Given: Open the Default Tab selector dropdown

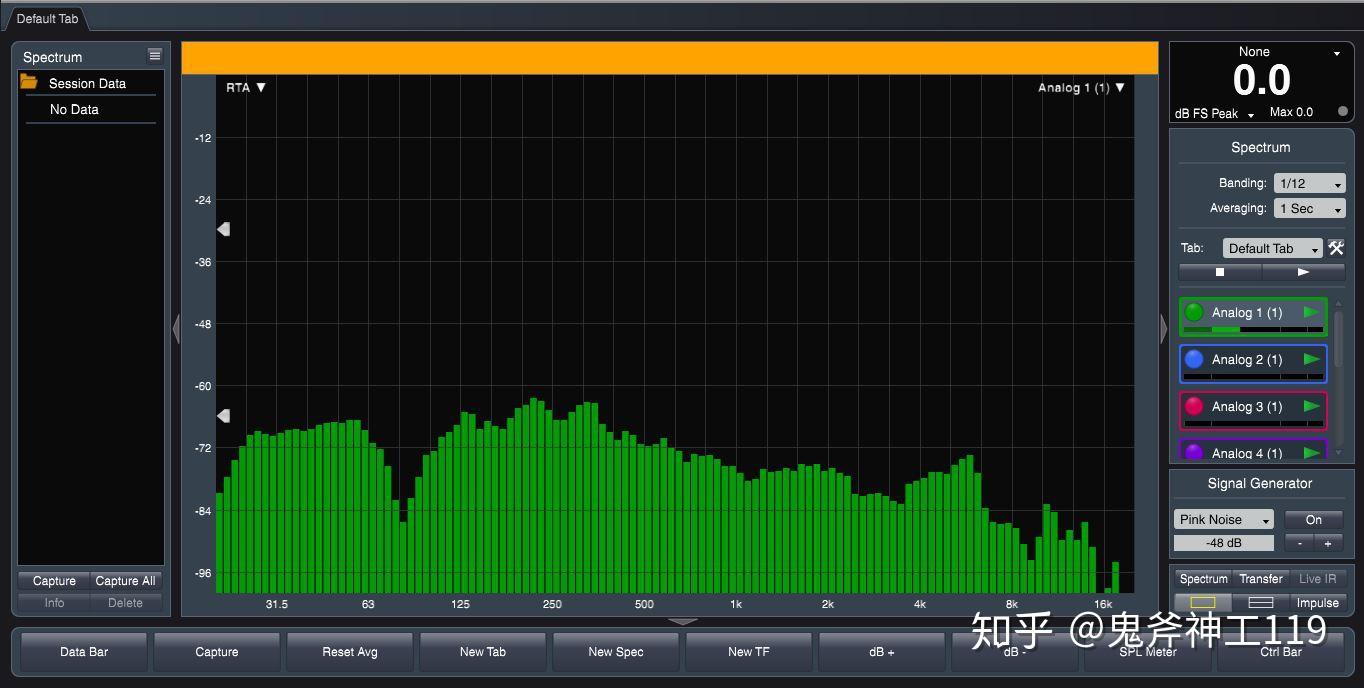Looking at the screenshot, I should pyautogui.click(x=1272, y=248).
